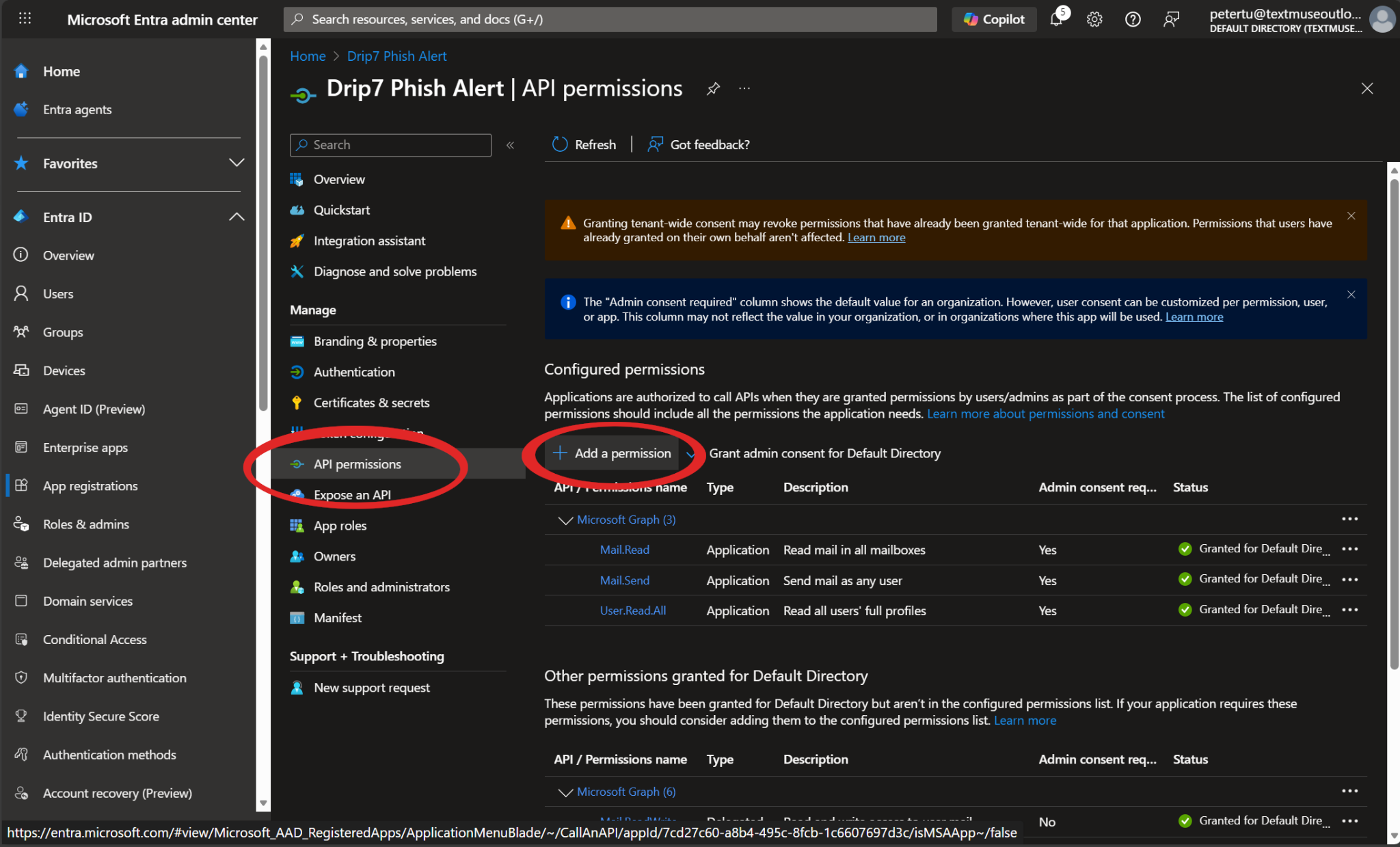Click the Home breadcrumb link

point(308,56)
